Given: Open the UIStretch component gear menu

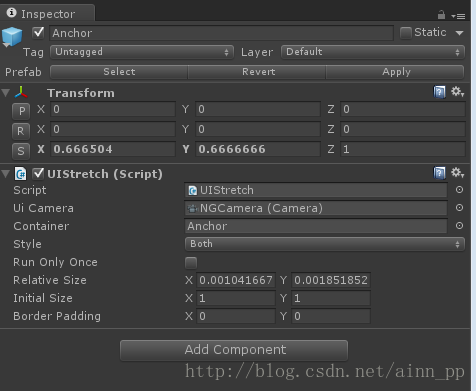Looking at the screenshot, I should coord(457,173).
